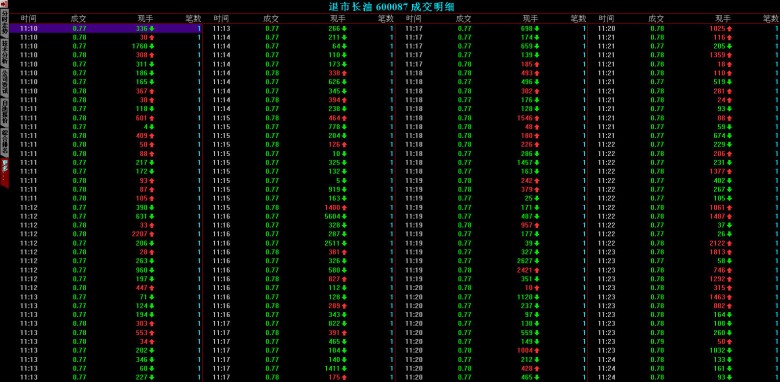
Task: Click the 时间 header in the third column
Action: [x=414, y=18]
